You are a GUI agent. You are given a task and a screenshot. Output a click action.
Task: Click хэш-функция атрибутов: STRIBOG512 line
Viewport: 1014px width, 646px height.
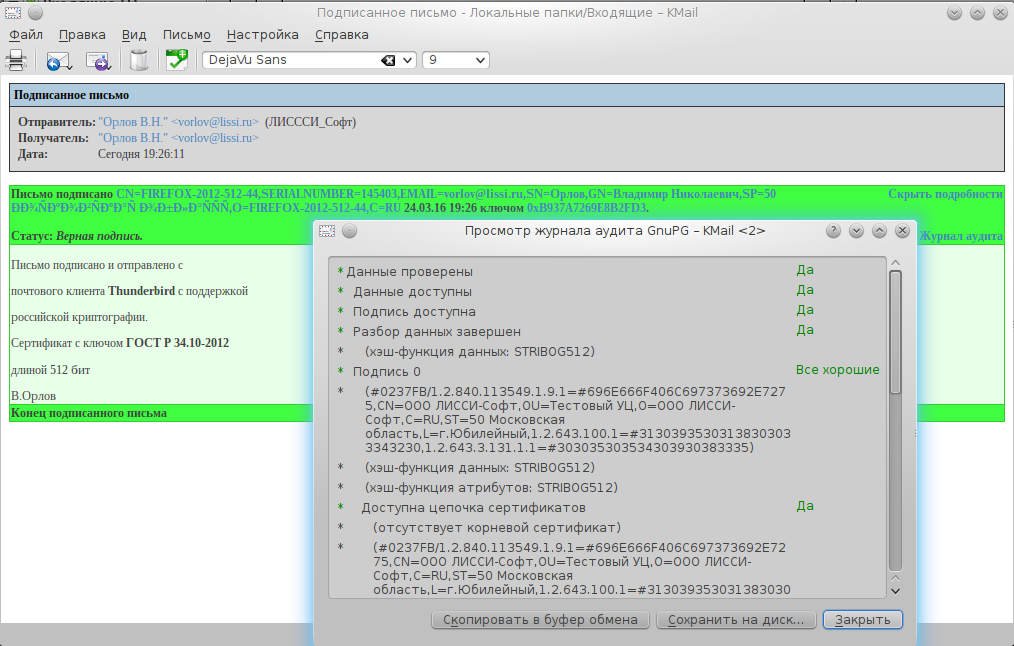[x=491, y=488]
